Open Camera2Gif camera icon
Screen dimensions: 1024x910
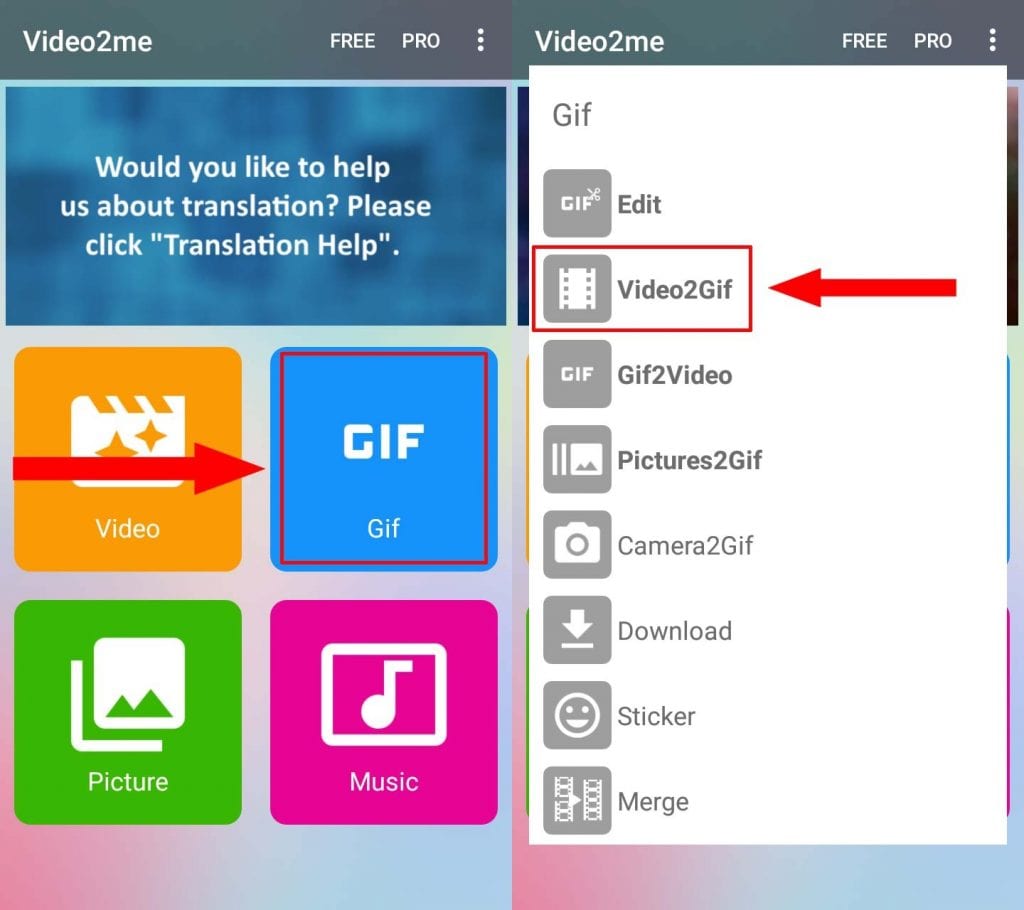(x=577, y=544)
